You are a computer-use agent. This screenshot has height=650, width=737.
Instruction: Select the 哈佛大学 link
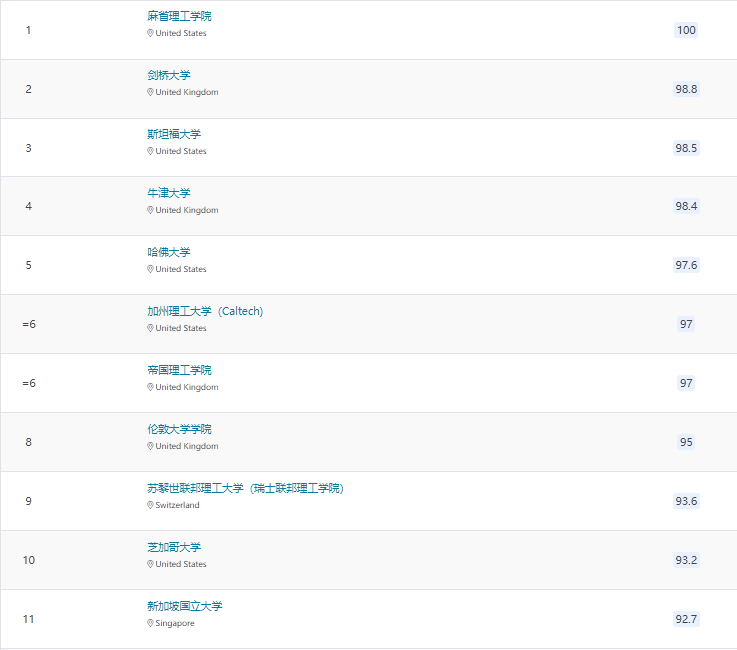click(168, 252)
